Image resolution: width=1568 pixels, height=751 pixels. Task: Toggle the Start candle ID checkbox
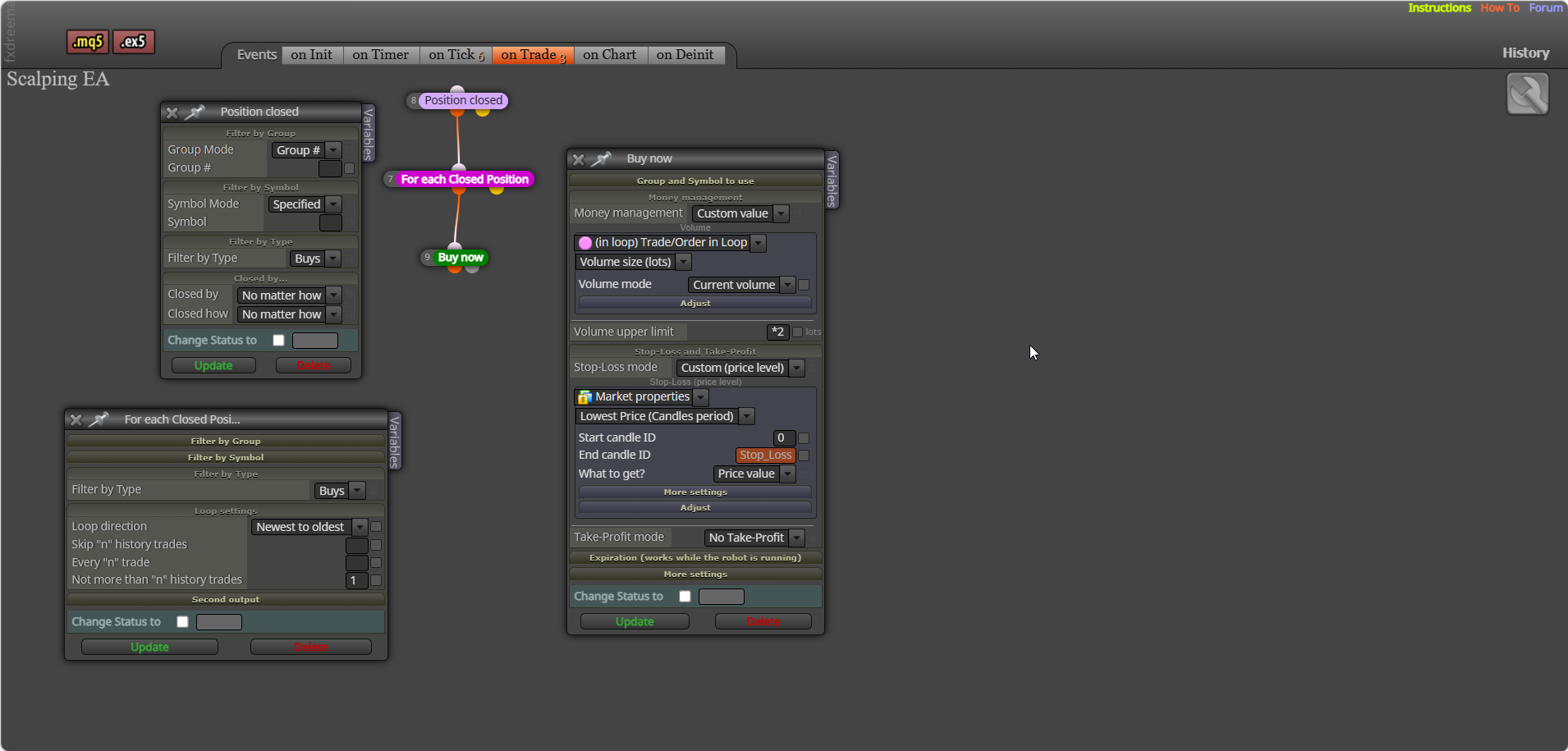pos(804,438)
